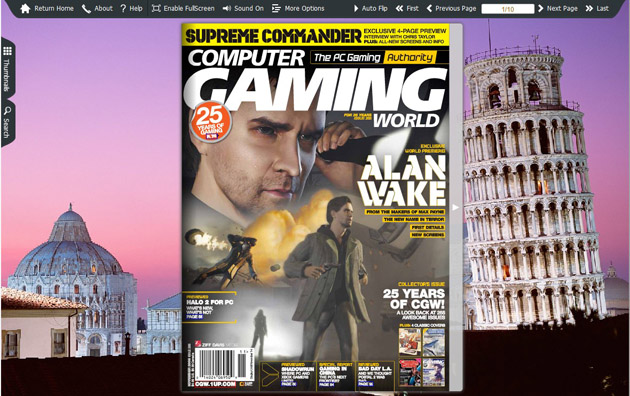This screenshot has height=396, width=630.
Task: Click the page number field showing 1/10
Action: [508, 9]
